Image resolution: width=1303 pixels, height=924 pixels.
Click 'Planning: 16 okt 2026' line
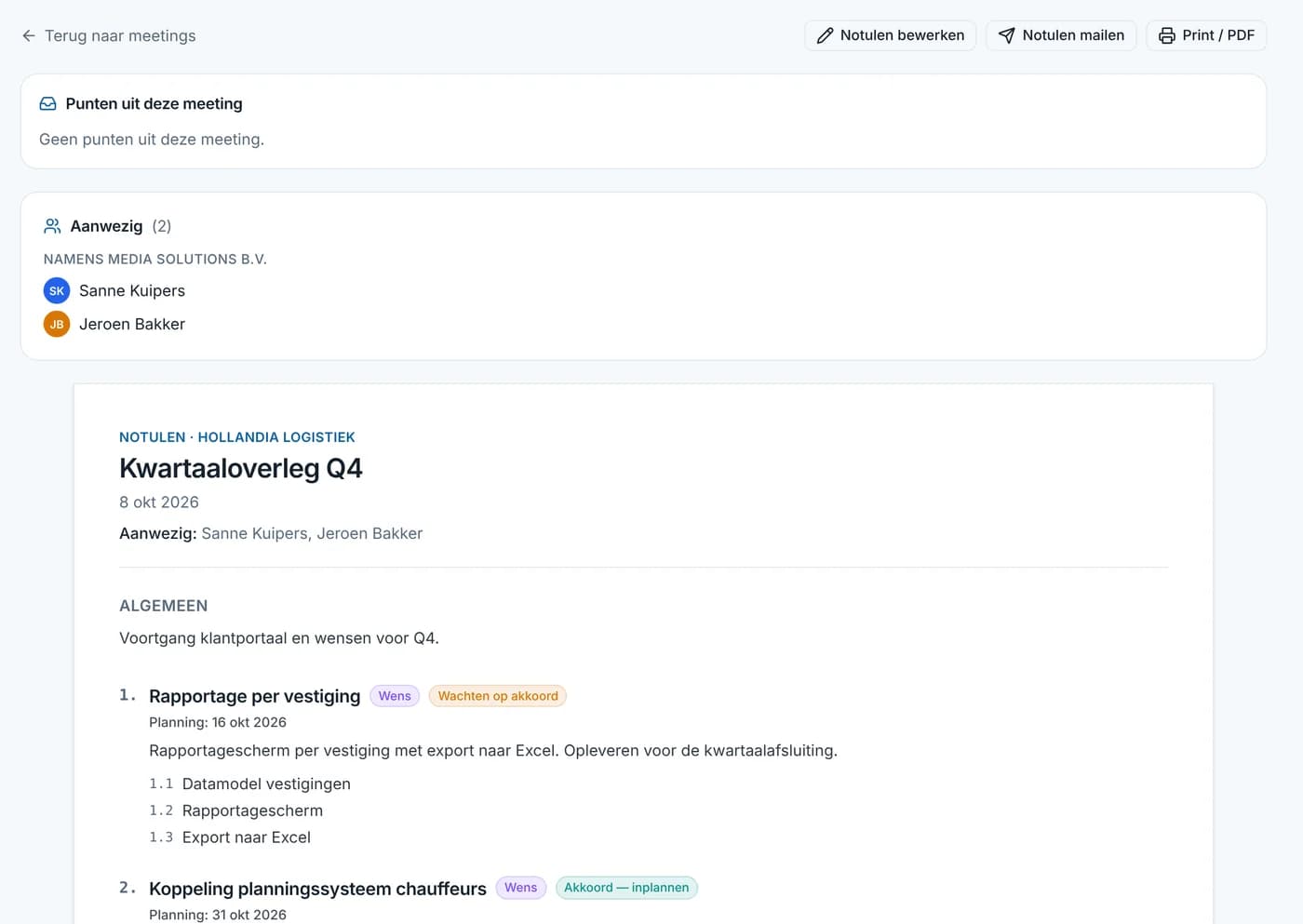point(218,722)
